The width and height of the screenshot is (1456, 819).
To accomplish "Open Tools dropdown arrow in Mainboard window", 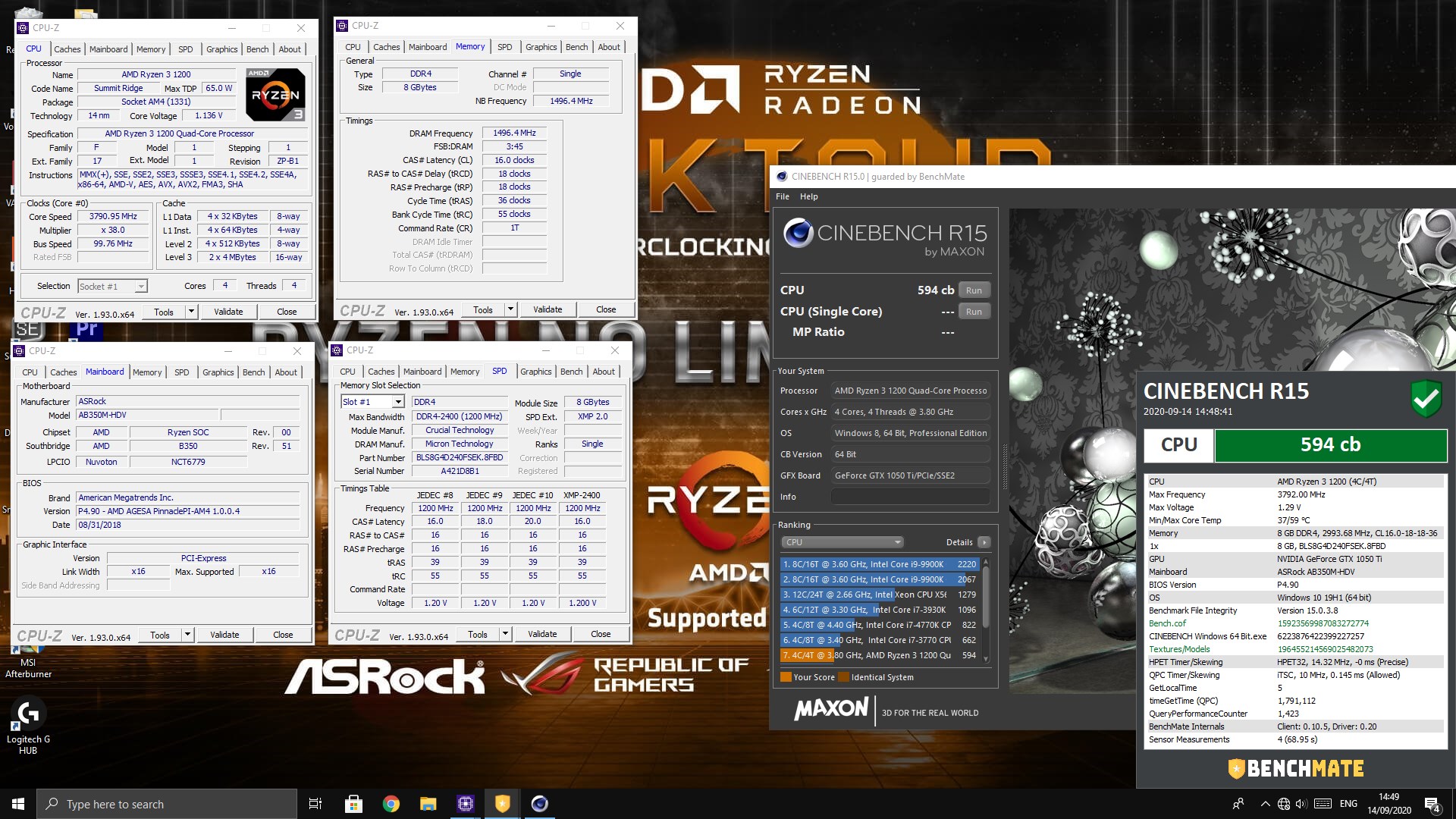I will tap(187, 635).
